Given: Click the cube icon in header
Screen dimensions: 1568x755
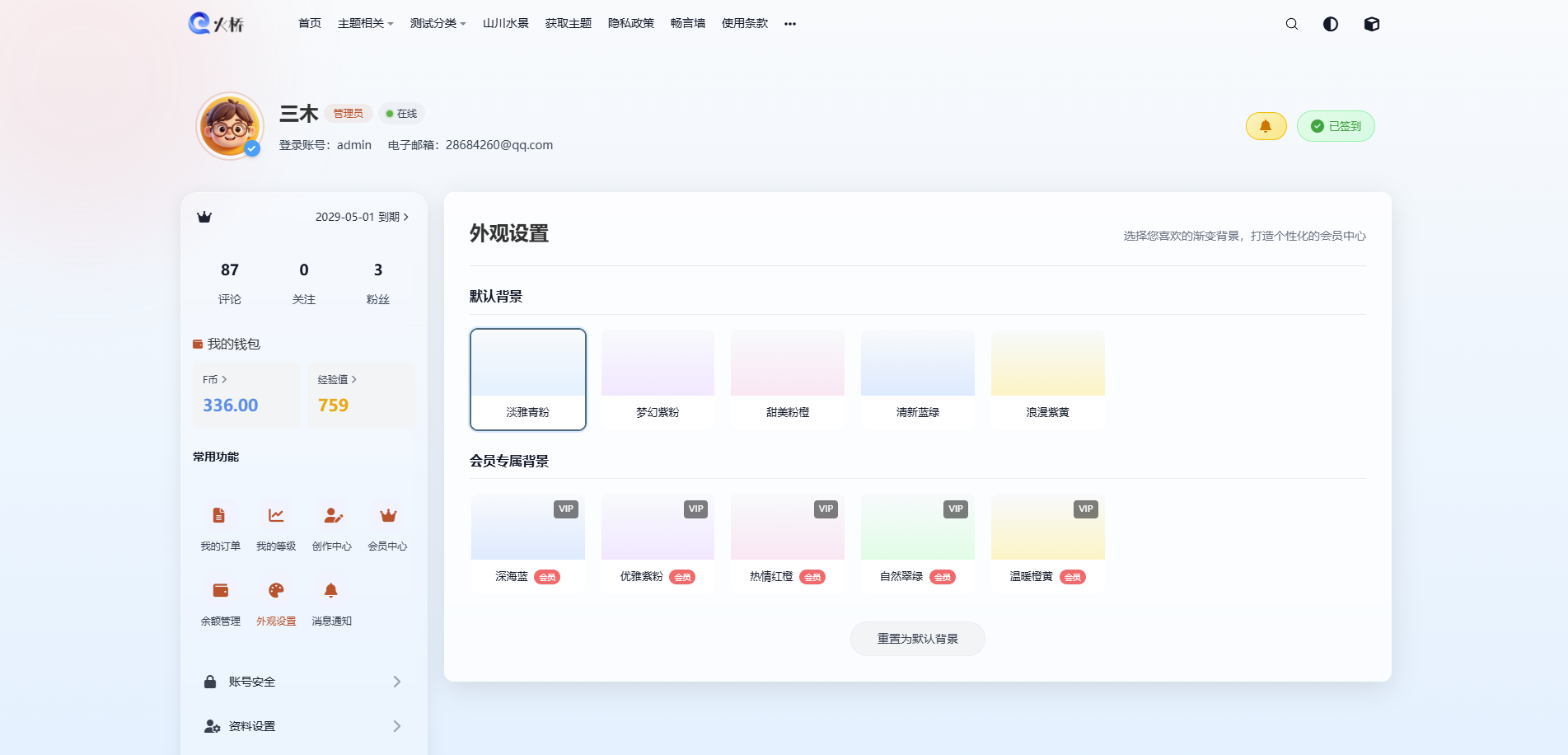Looking at the screenshot, I should pos(1372,24).
